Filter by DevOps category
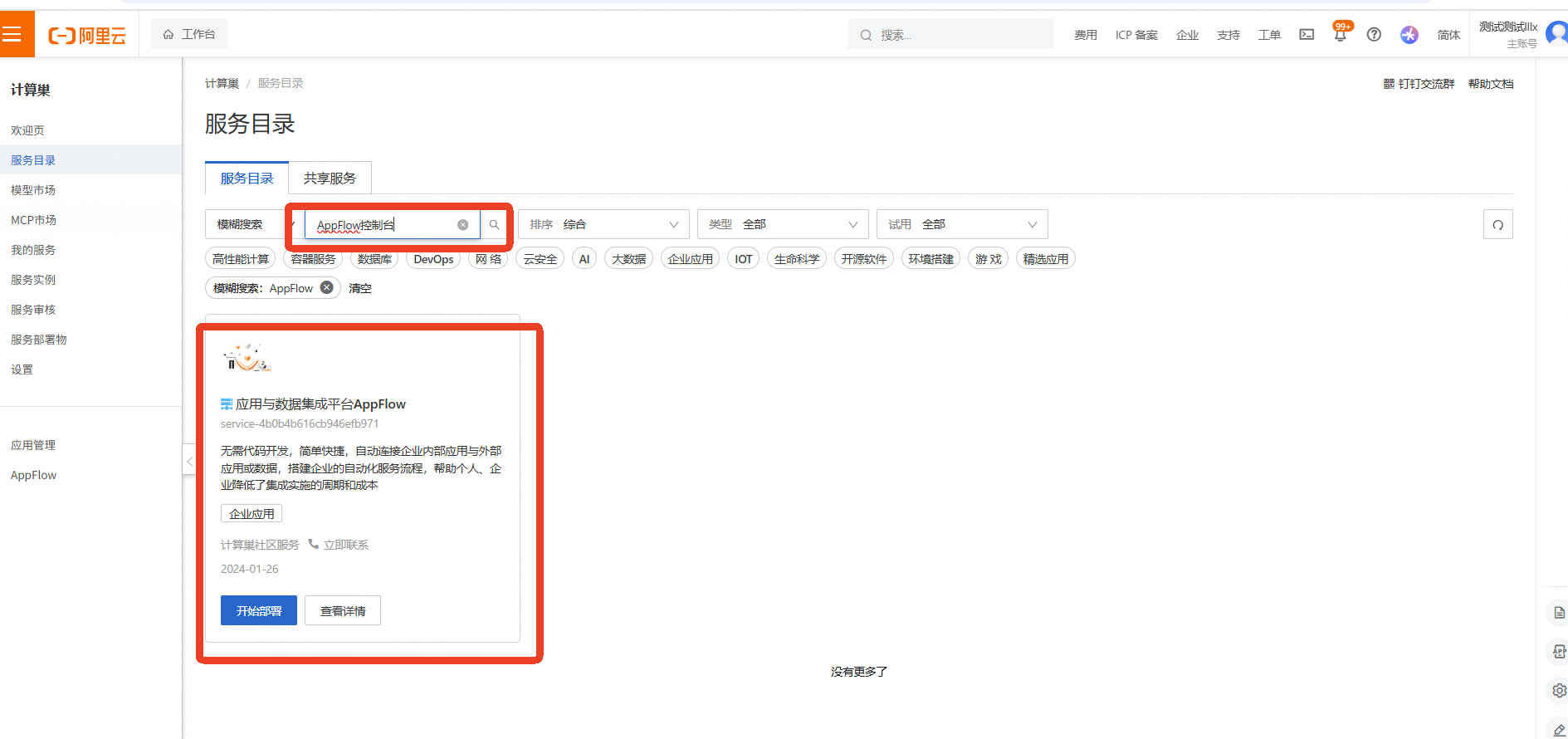 (x=433, y=259)
